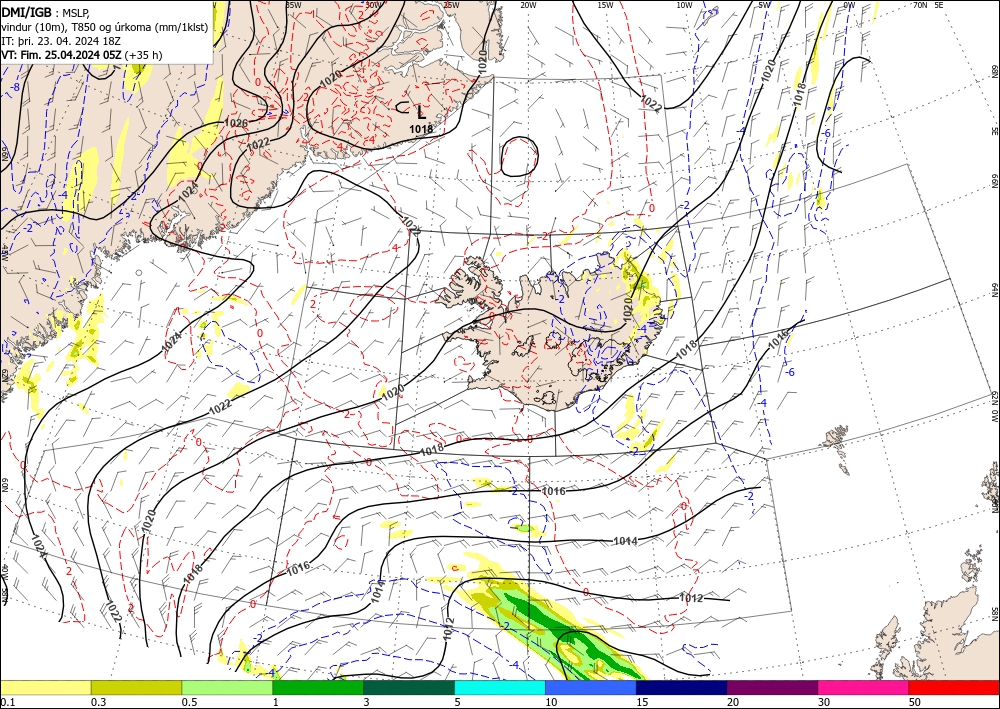Click the 10W longitude label at top
The height and width of the screenshot is (709, 1000).
pos(684,5)
